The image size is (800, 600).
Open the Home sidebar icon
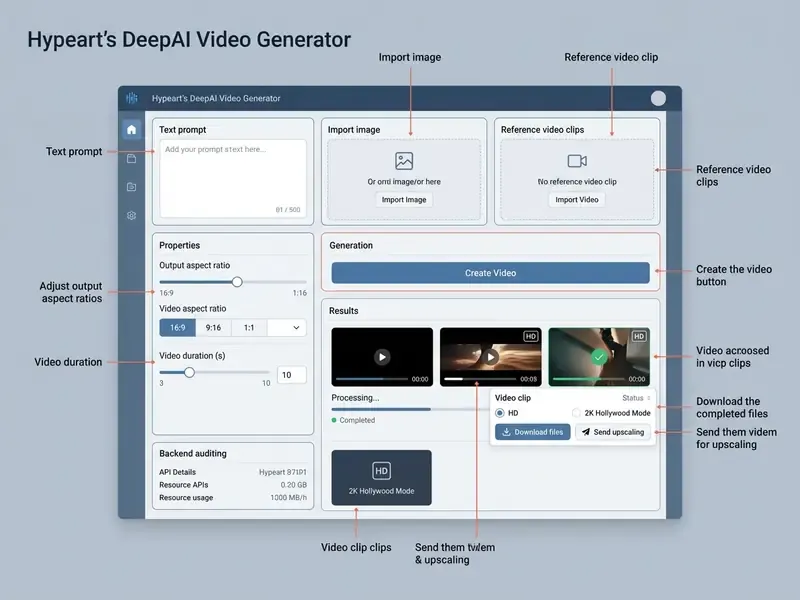pos(131,130)
